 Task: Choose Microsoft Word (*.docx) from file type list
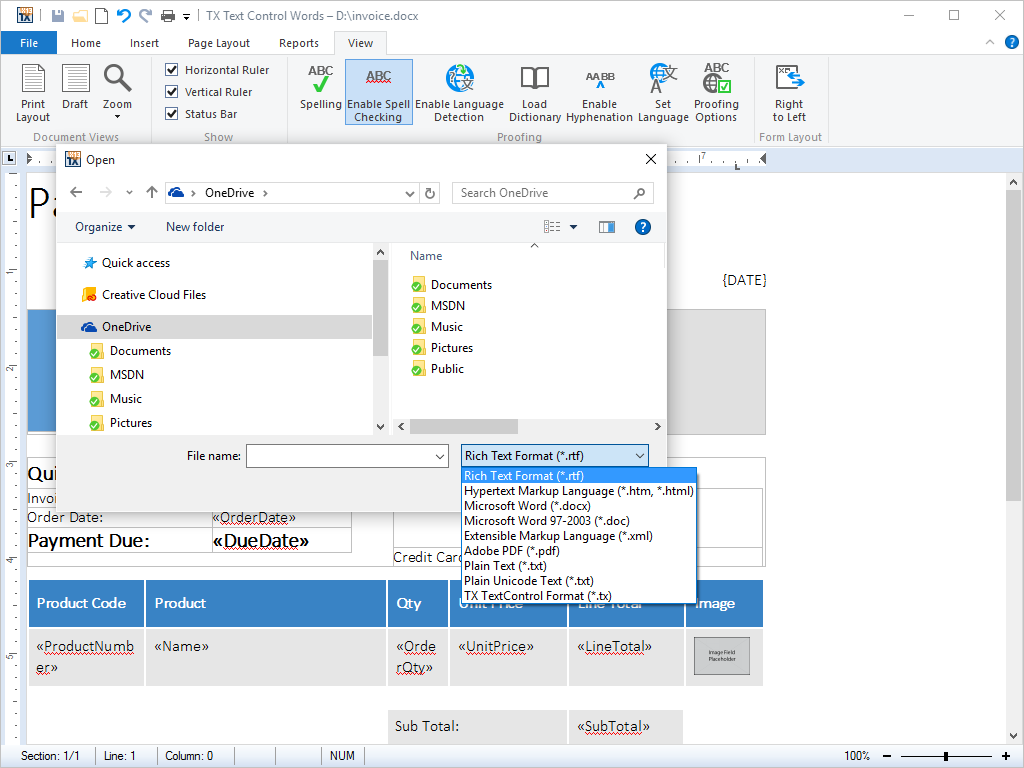(x=520, y=506)
